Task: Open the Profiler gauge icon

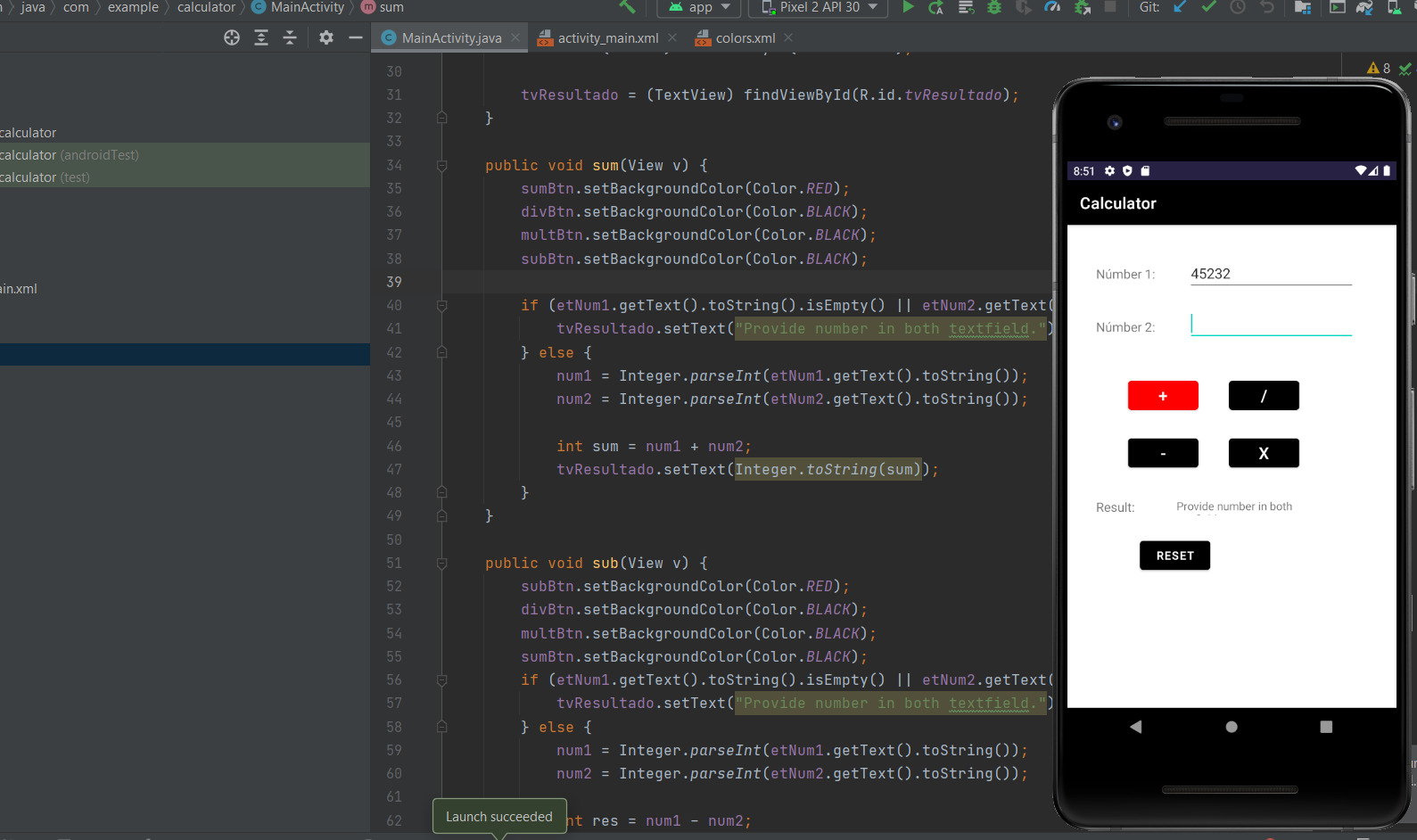Action: [x=1053, y=7]
